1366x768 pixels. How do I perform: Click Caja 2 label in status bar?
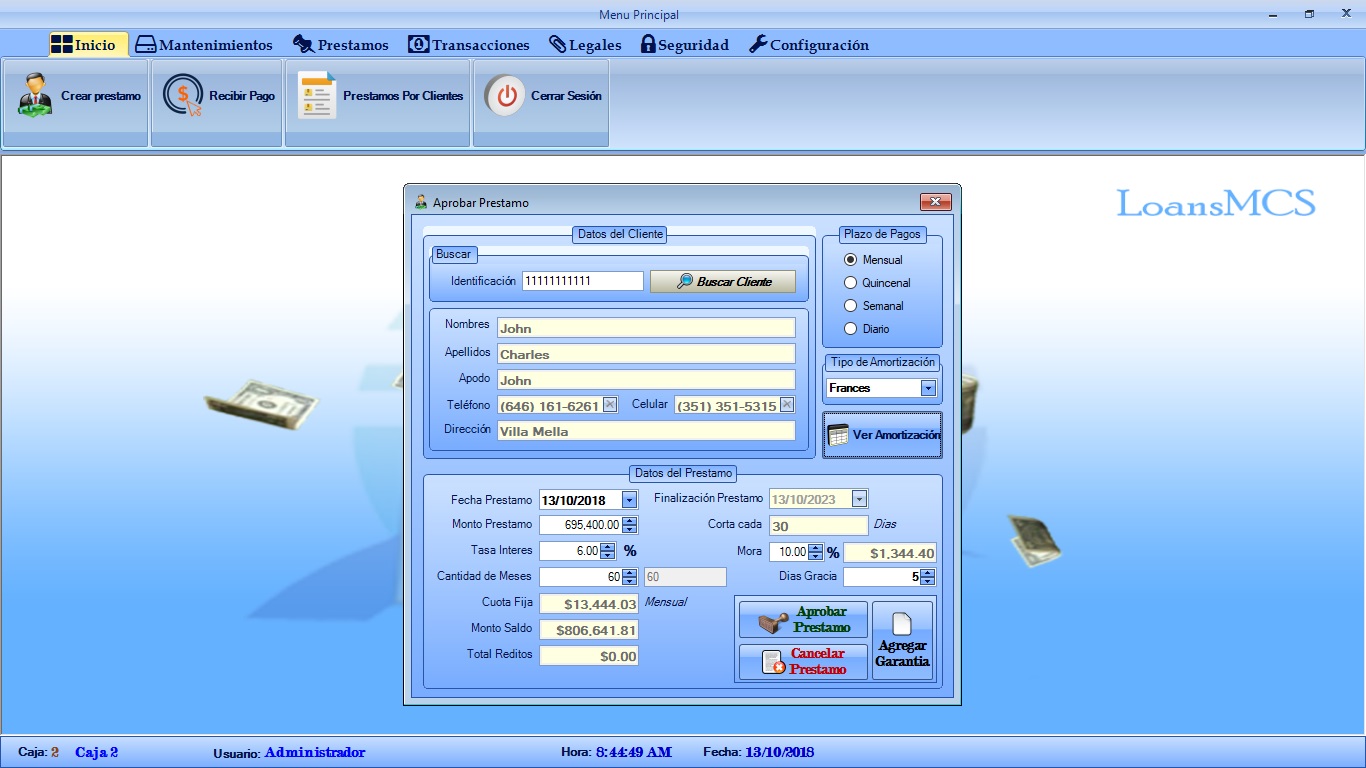pos(97,752)
